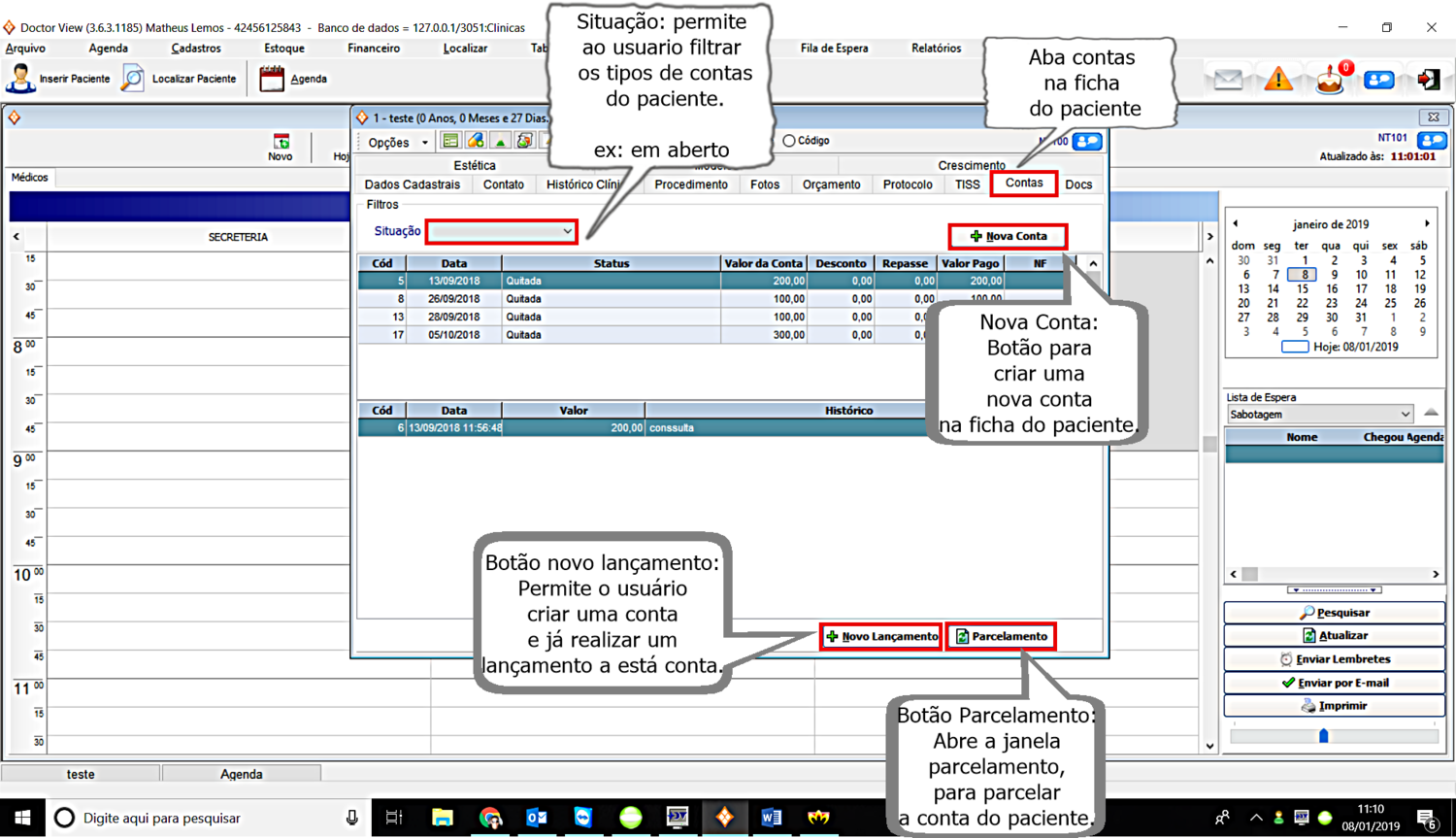The width and height of the screenshot is (1456, 838).
Task: Open the Financeiro menu
Action: coord(373,48)
